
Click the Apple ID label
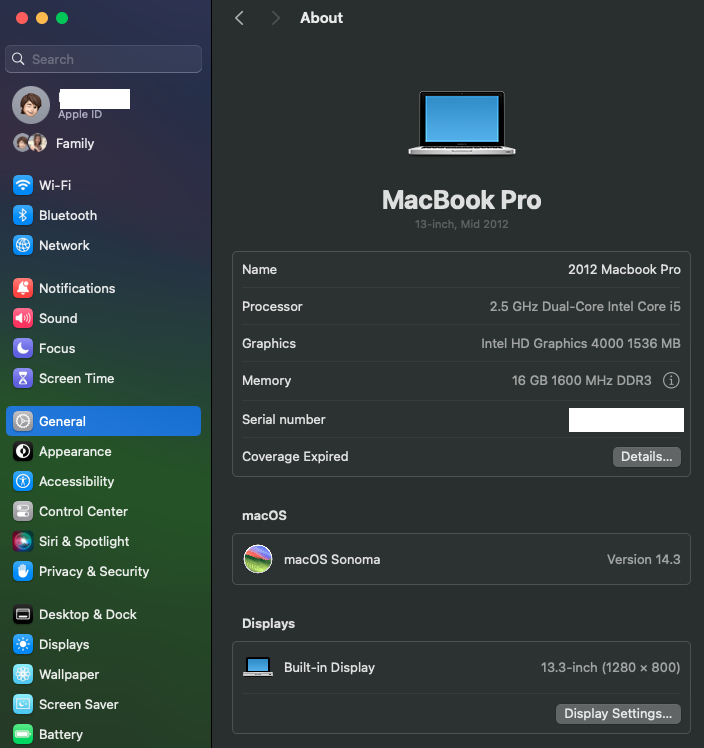(x=80, y=114)
